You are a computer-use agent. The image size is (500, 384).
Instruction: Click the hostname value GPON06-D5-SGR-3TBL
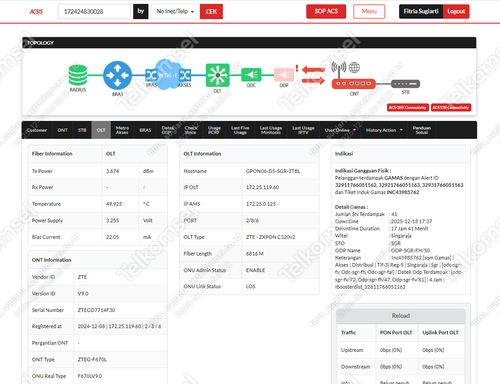click(x=273, y=171)
